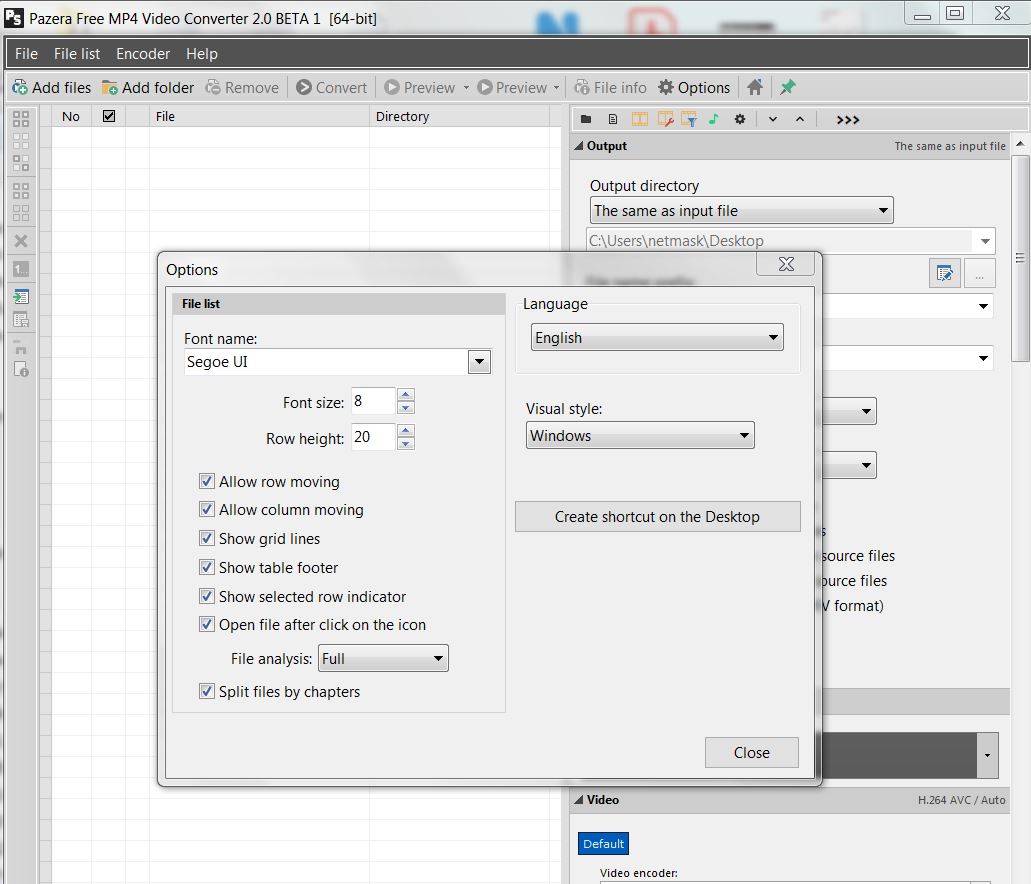Click the Row height value field
The width and height of the screenshot is (1031, 884).
tap(373, 437)
